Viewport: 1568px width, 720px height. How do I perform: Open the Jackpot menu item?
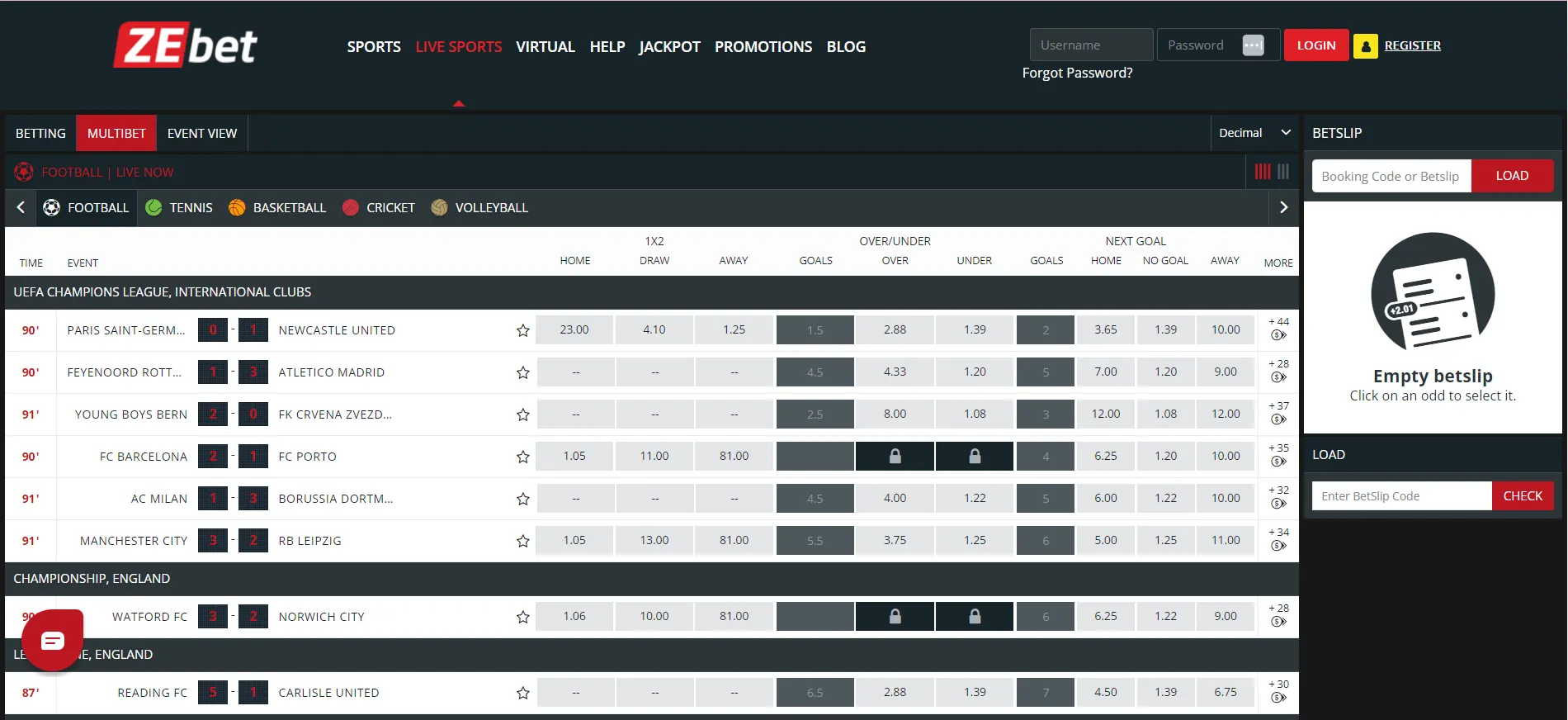pos(669,47)
